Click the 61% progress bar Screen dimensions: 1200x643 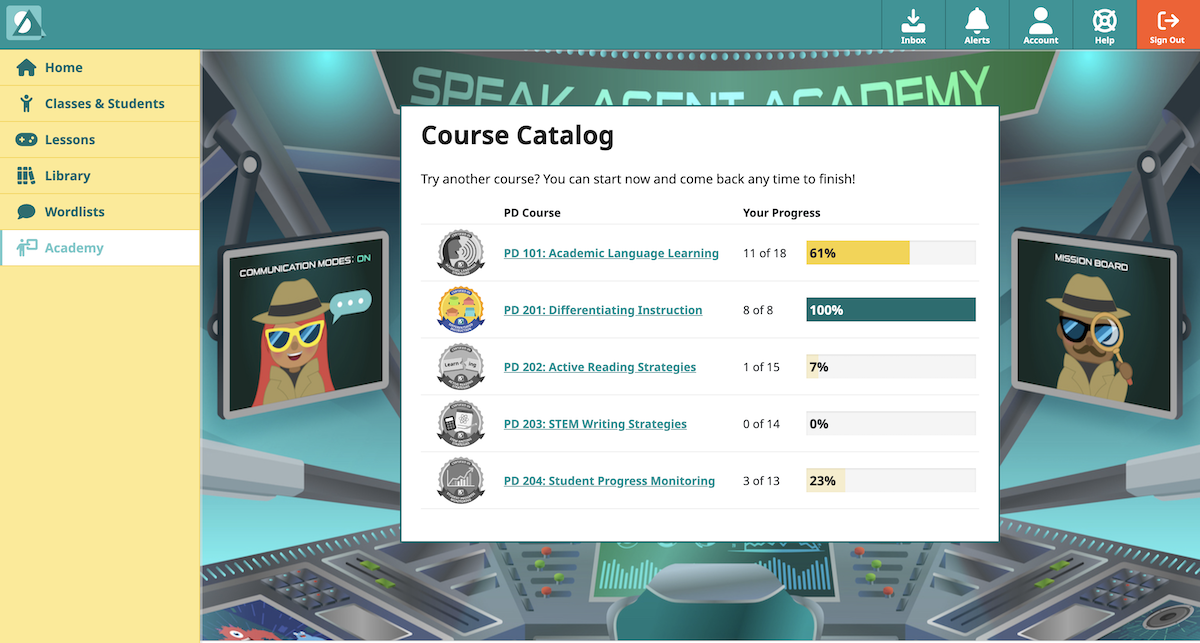coord(890,253)
